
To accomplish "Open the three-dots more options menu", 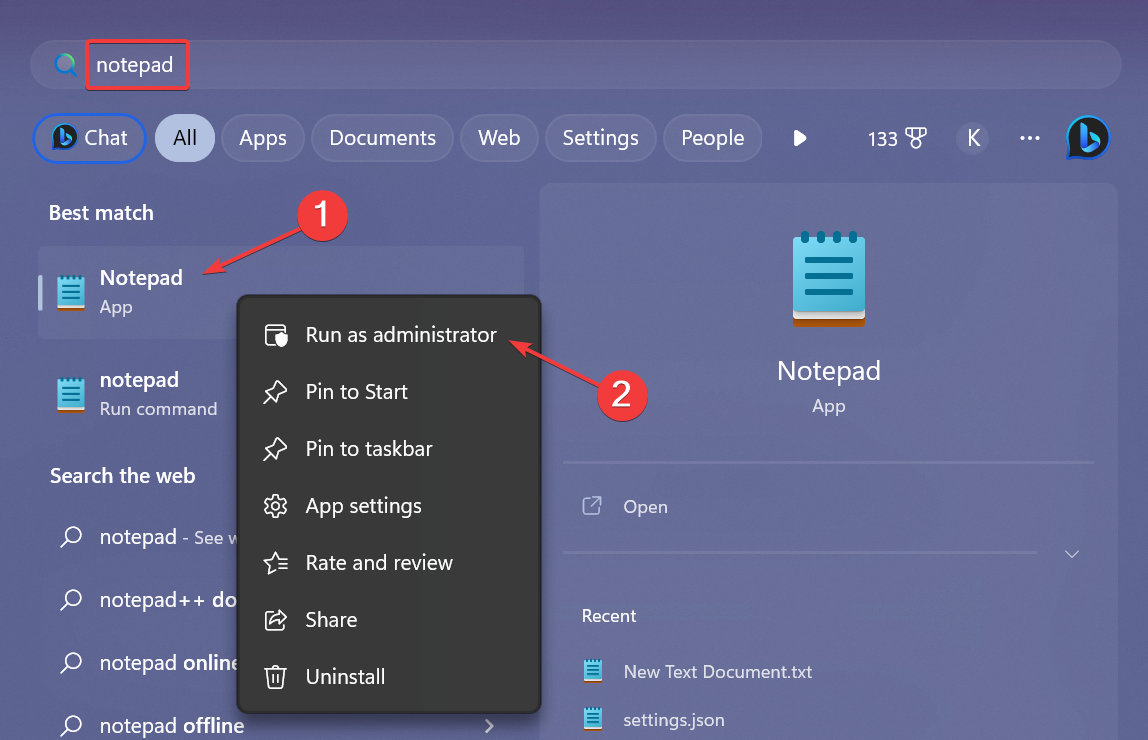I will click(1030, 138).
